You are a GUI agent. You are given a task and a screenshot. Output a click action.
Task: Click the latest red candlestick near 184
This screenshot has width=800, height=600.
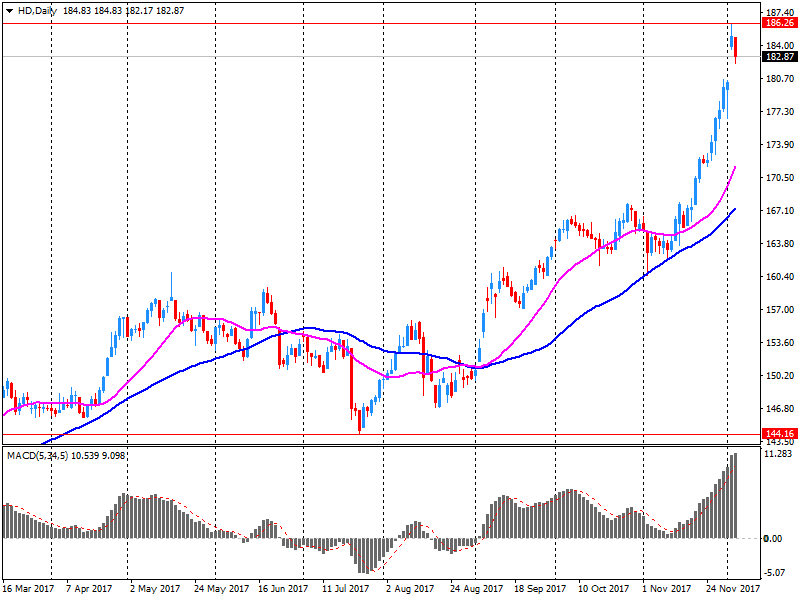735,48
